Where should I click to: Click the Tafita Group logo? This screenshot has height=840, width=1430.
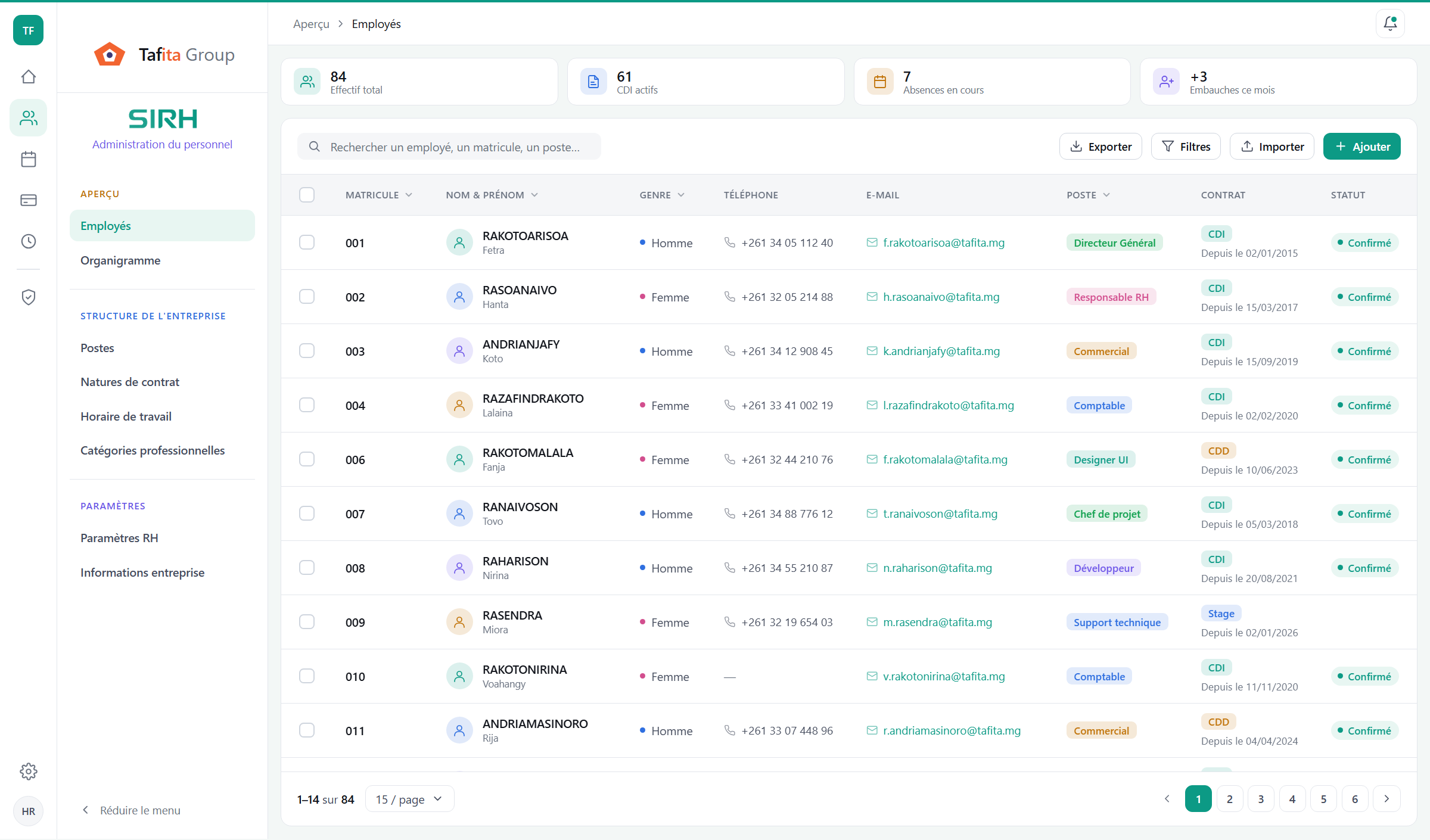coord(164,55)
